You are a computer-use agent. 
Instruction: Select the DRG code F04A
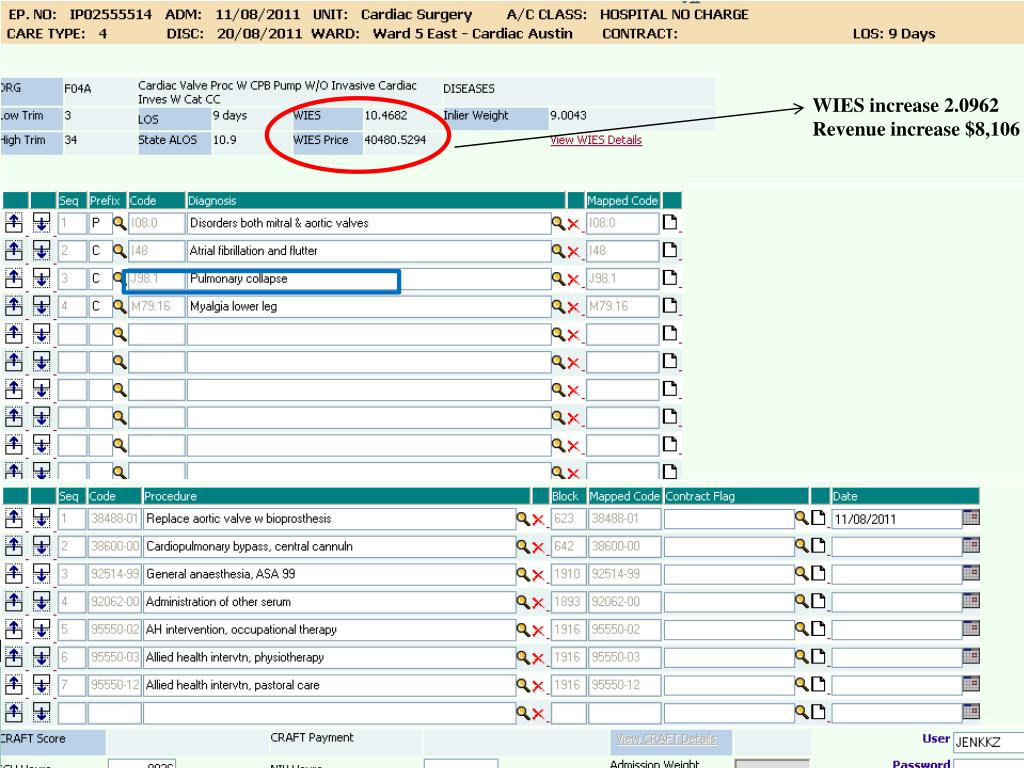click(x=78, y=89)
